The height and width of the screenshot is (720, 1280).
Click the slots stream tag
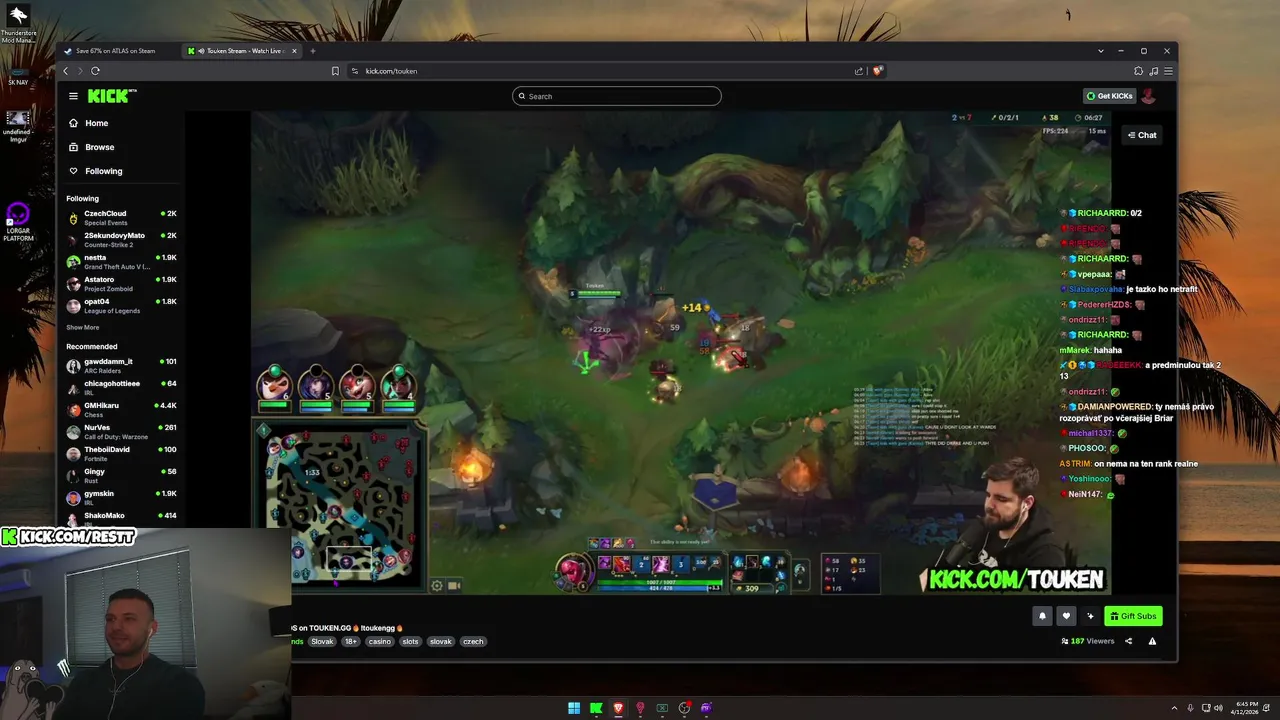tap(410, 641)
